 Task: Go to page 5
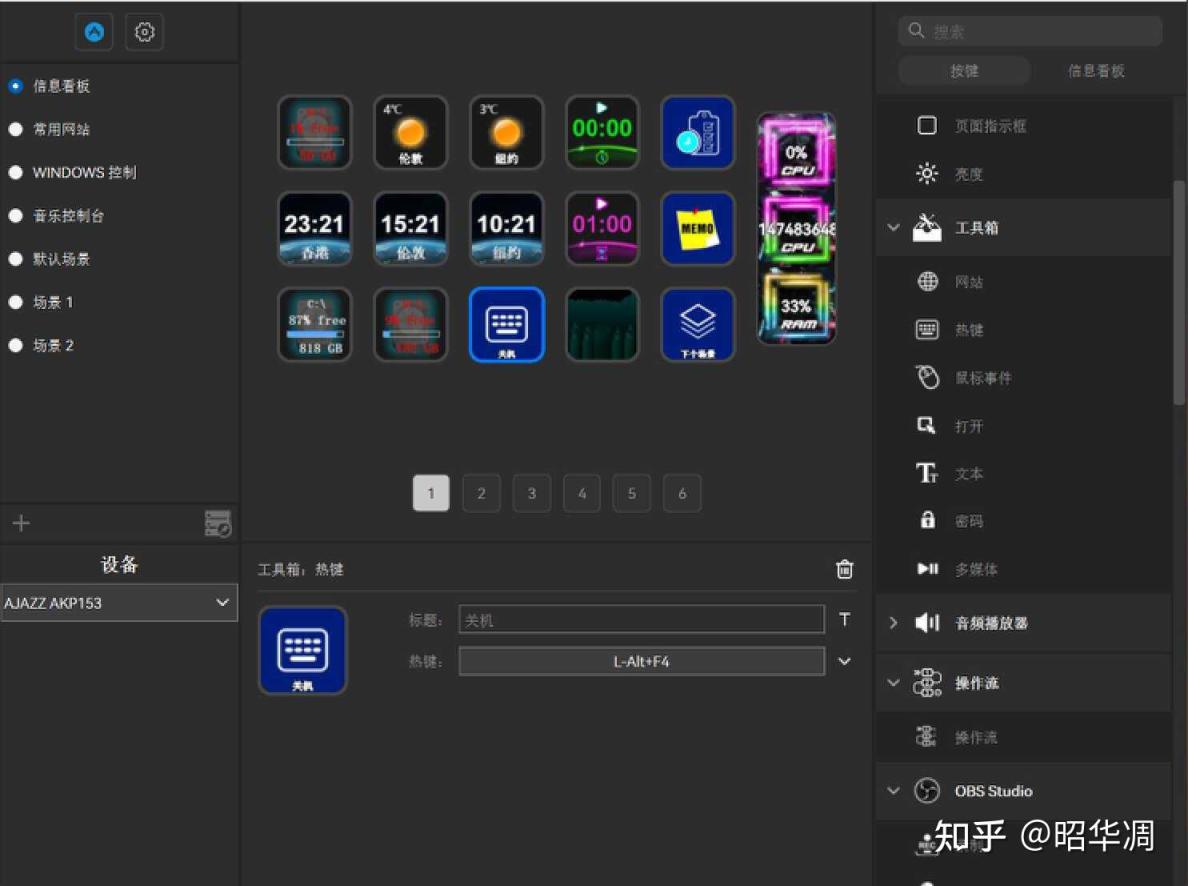632,493
